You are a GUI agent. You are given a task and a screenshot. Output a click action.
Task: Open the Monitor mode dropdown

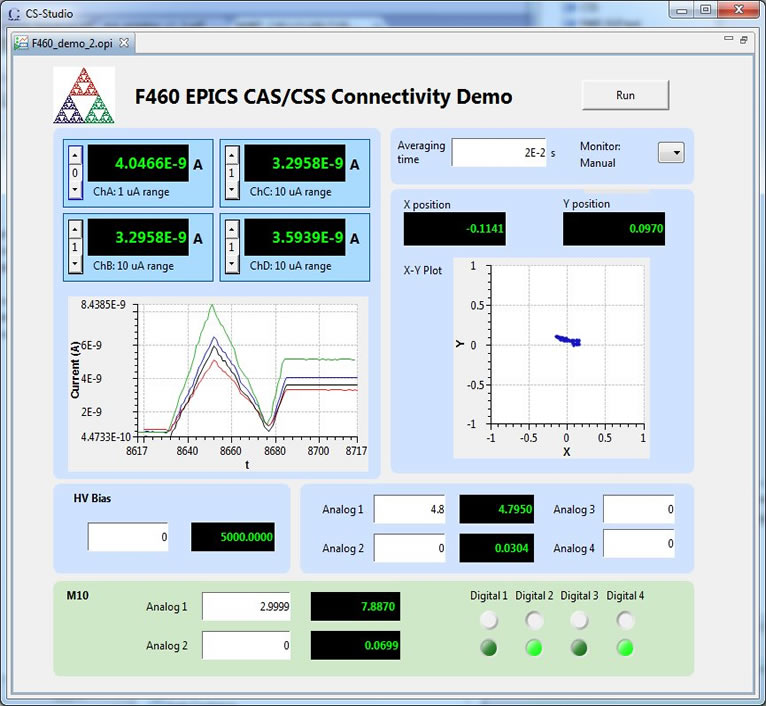tap(671, 153)
